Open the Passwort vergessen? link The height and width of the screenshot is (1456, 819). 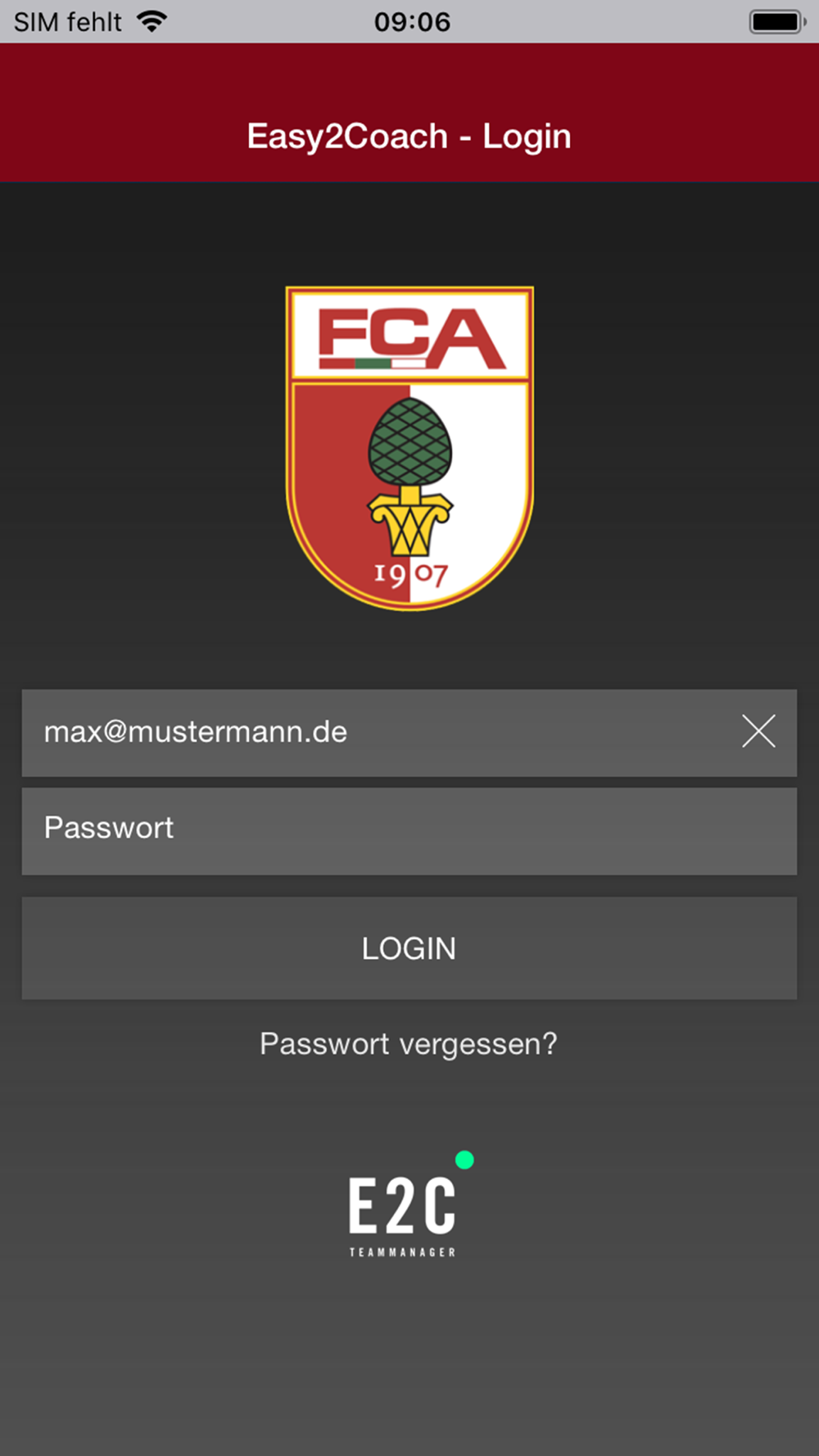click(409, 1044)
